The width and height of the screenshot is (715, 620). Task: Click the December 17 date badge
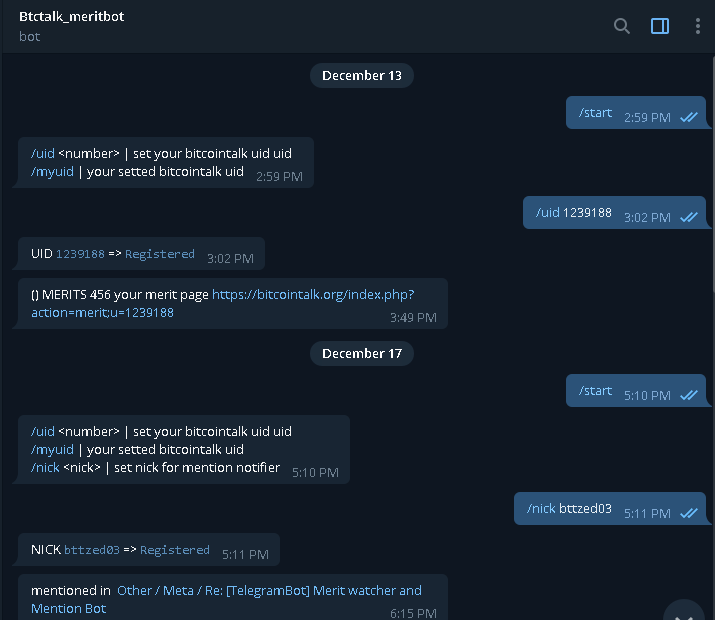pyautogui.click(x=362, y=353)
